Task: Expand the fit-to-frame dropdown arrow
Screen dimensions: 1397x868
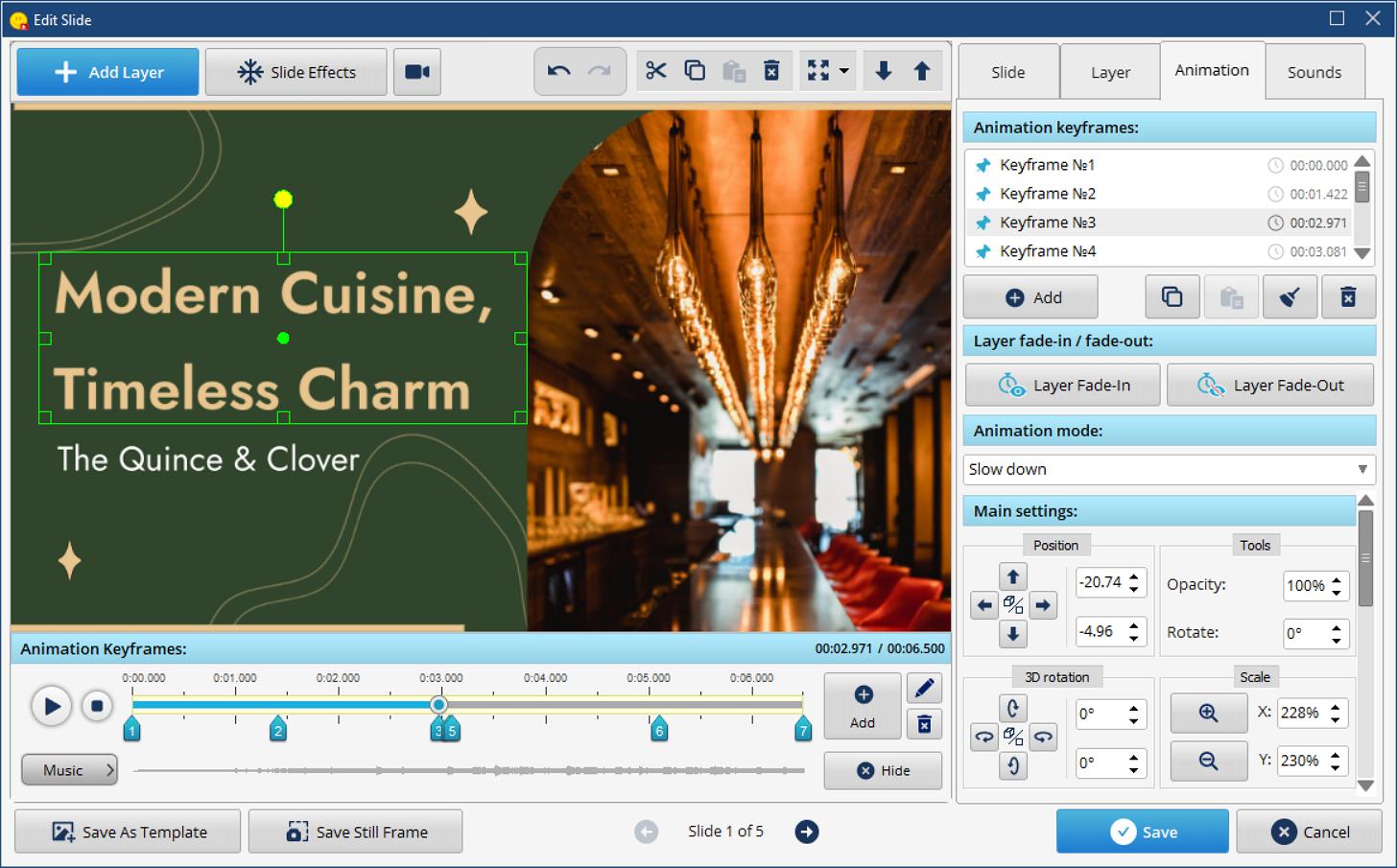Action: (x=844, y=71)
